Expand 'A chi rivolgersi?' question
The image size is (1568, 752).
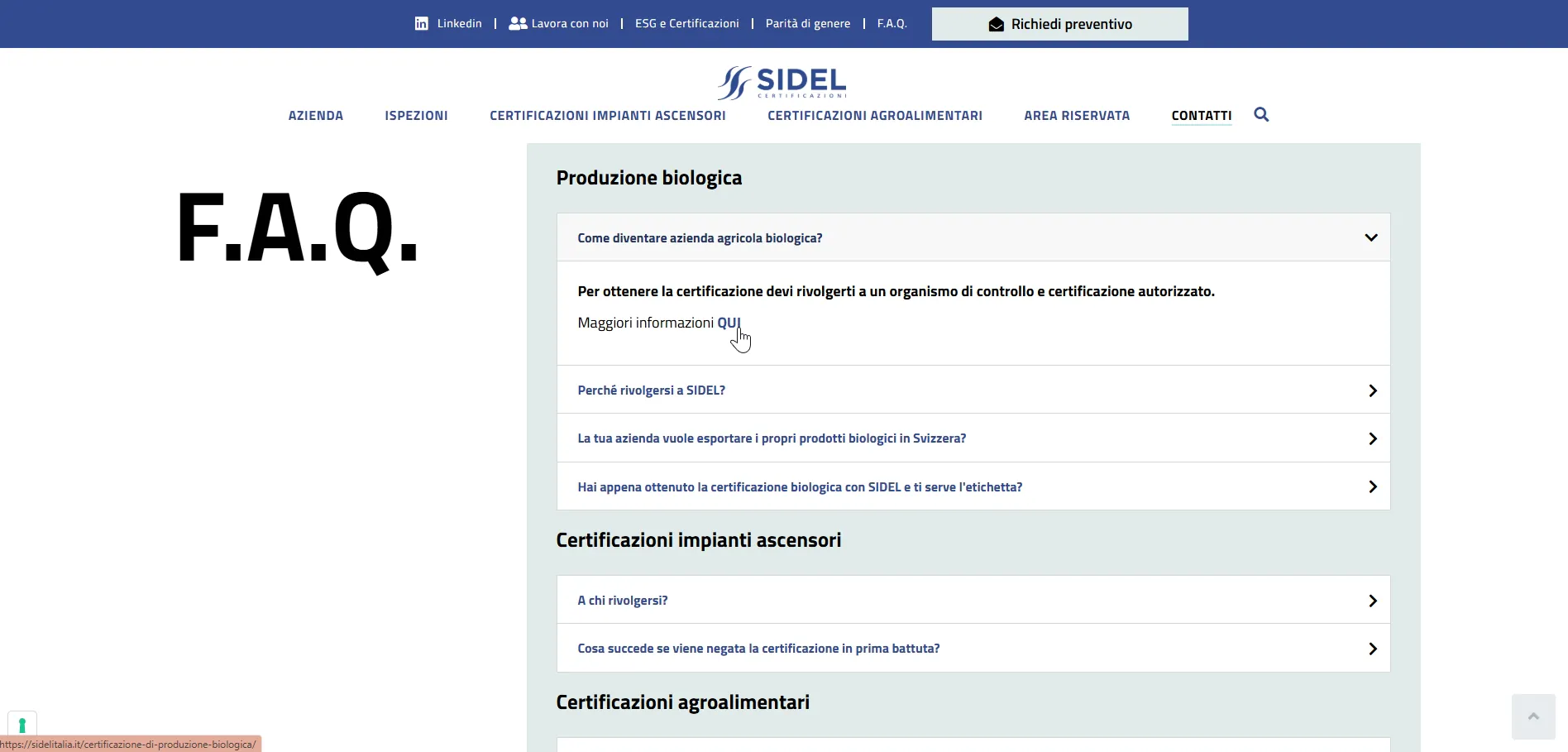pyautogui.click(x=622, y=601)
